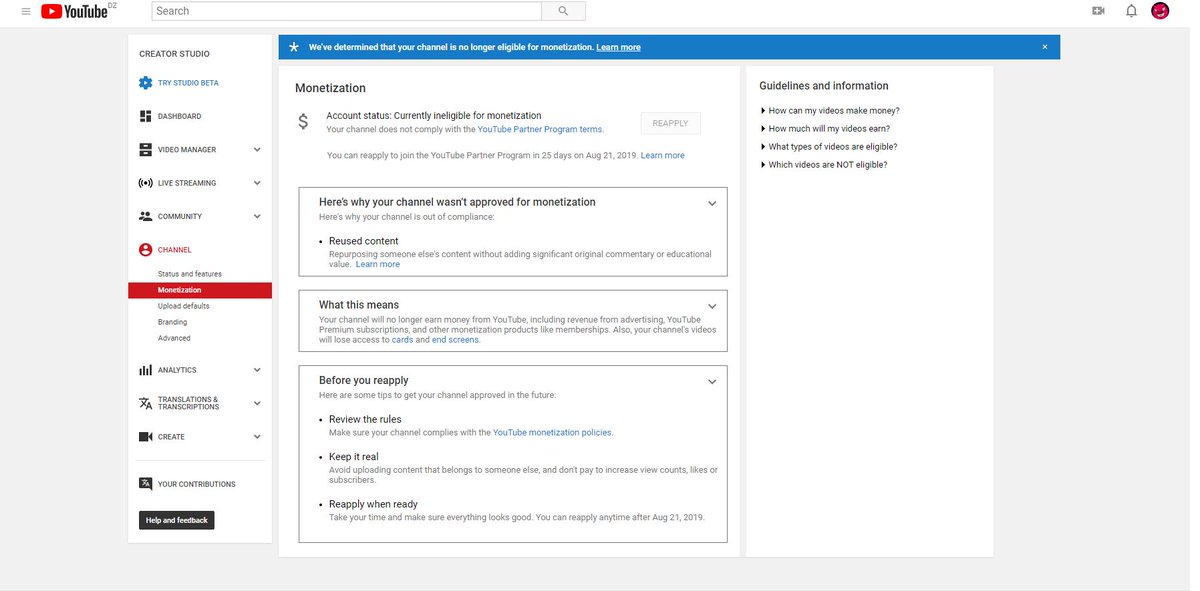The image size is (1200, 591).
Task: Click the Your Contributions icon
Action: [146, 484]
